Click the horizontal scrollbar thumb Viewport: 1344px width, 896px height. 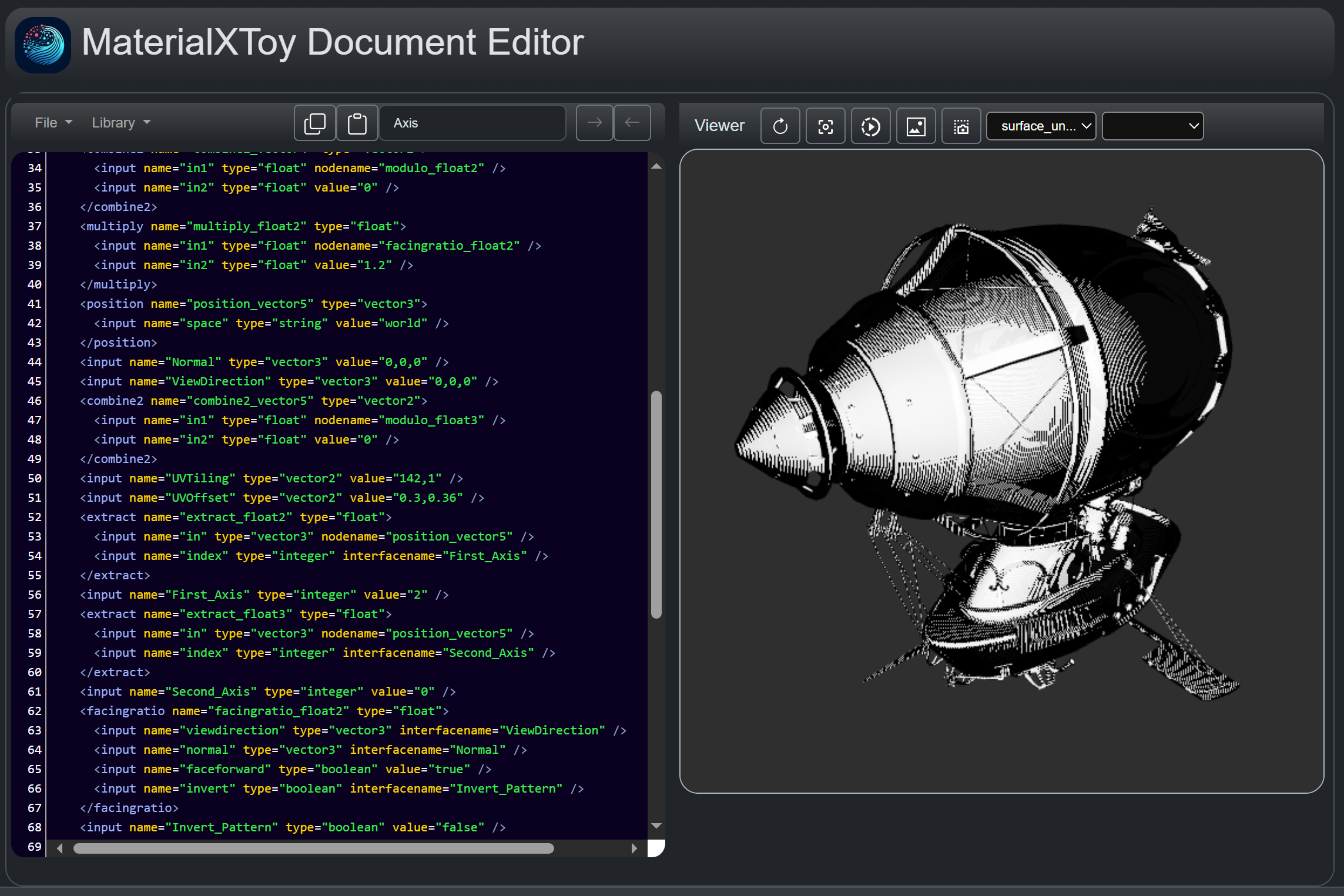pyautogui.click(x=313, y=848)
